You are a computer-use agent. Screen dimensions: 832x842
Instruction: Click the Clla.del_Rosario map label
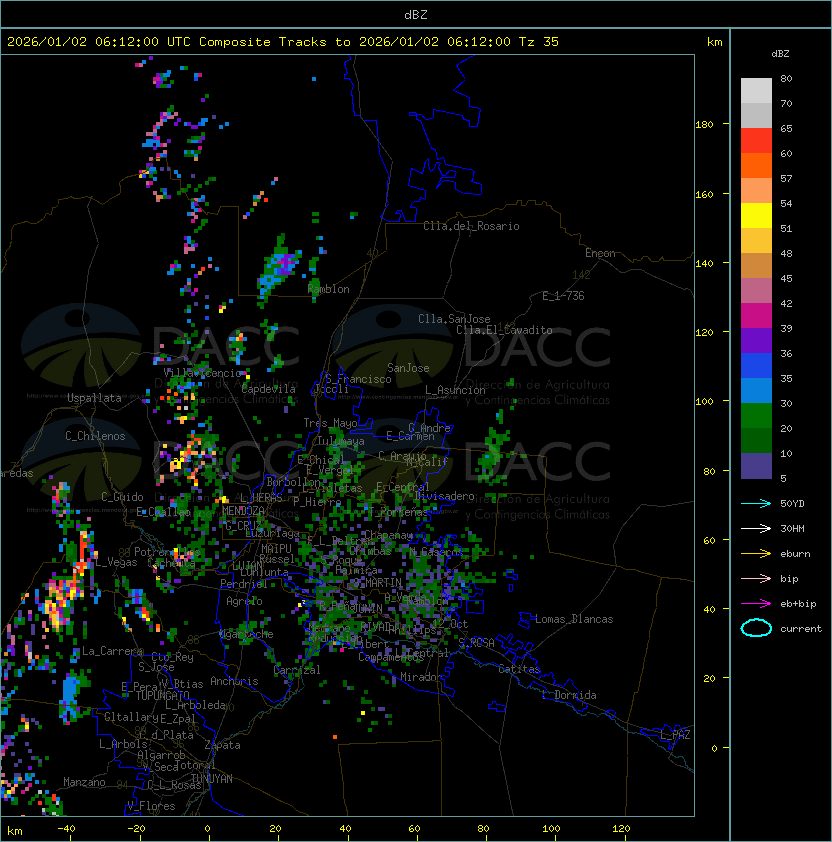[471, 226]
